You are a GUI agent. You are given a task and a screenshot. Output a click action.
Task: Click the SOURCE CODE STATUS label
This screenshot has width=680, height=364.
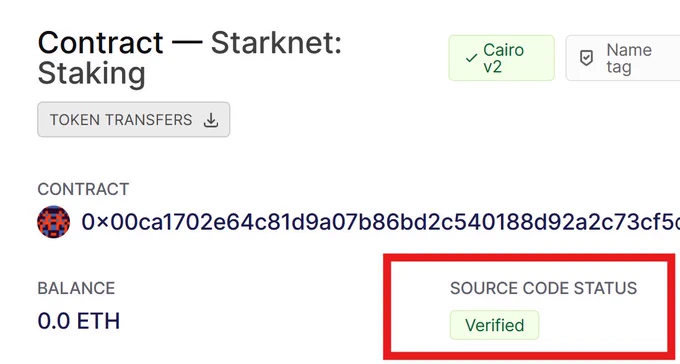[x=543, y=288]
